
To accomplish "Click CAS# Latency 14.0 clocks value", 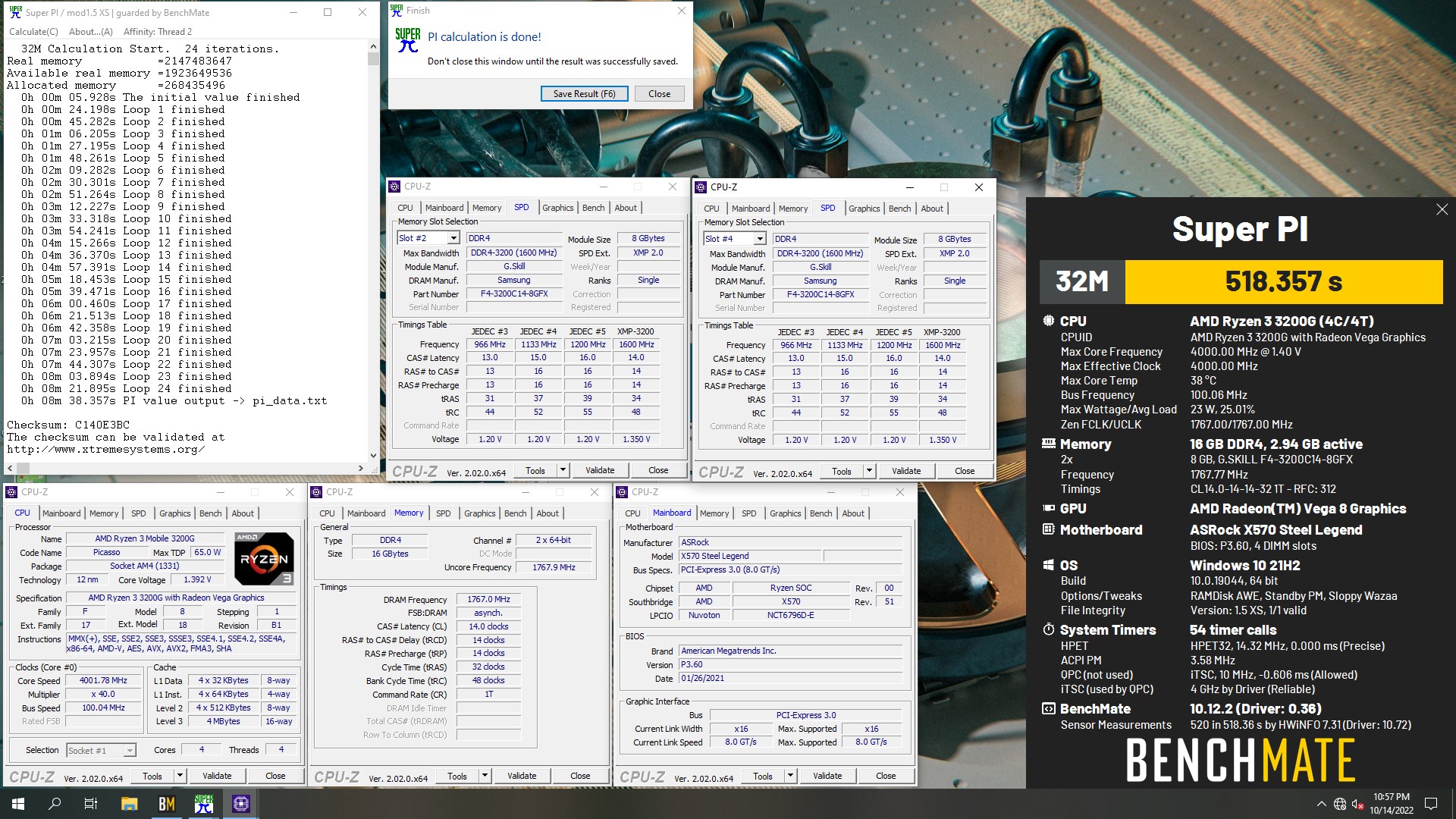I will pyautogui.click(x=488, y=626).
